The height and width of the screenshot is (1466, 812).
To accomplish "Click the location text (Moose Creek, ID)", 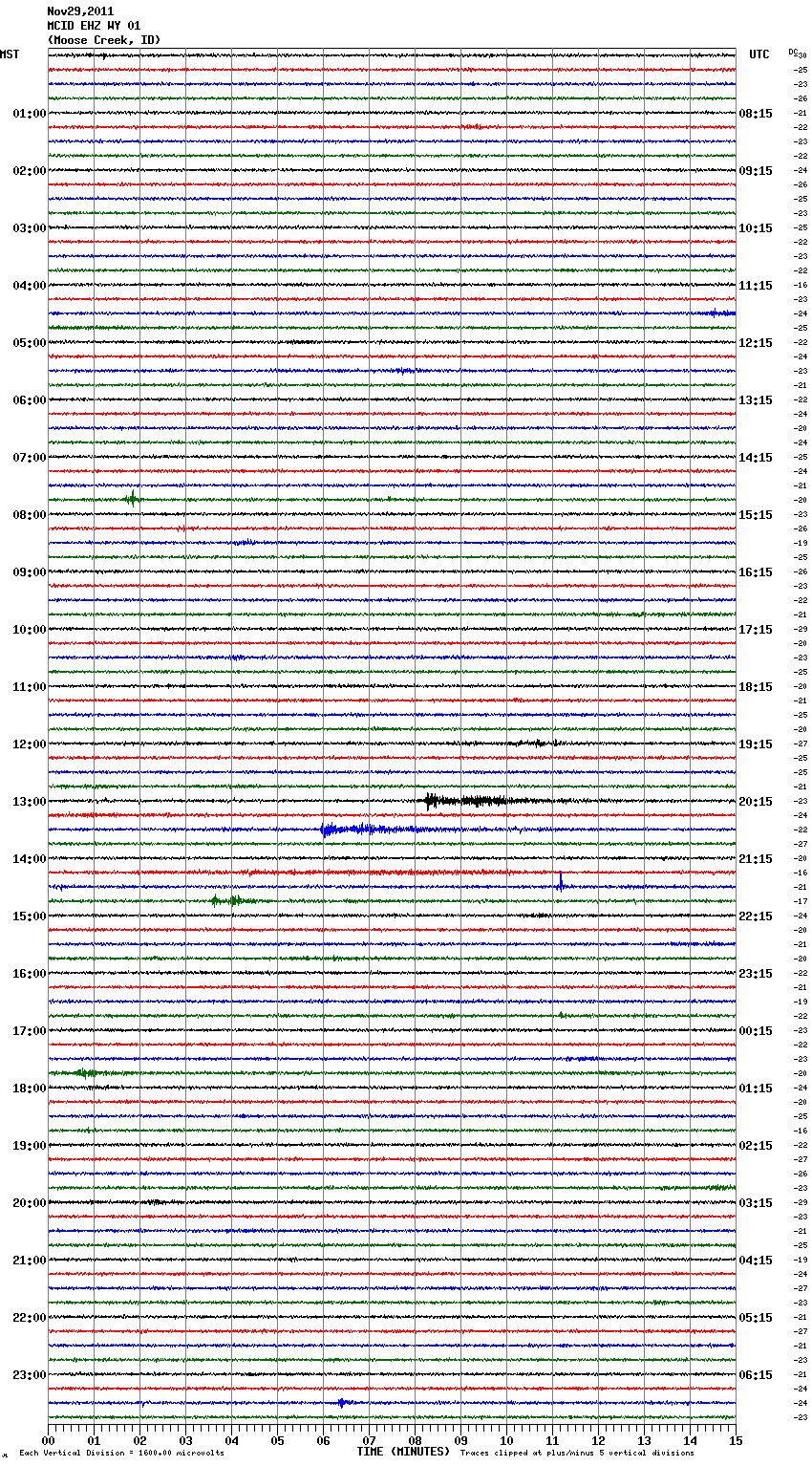I will click(x=104, y=40).
